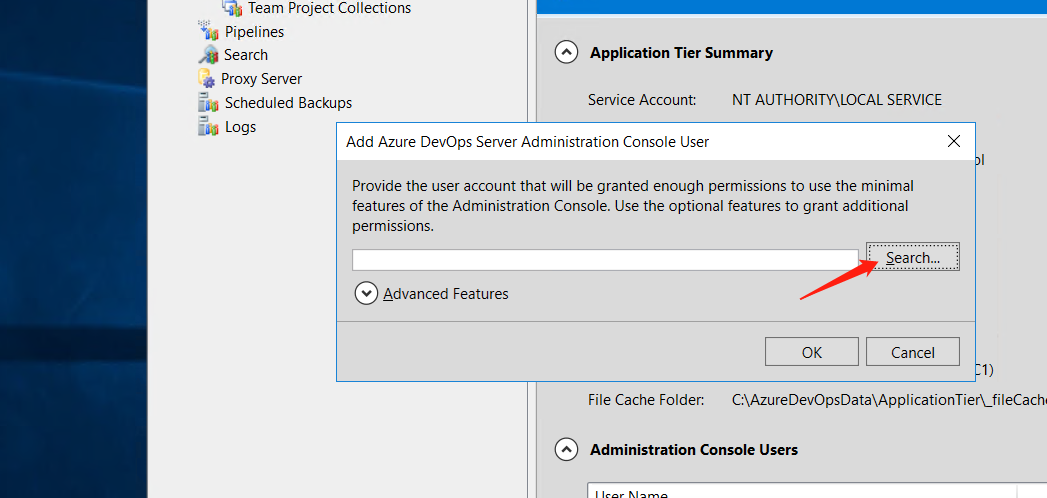Click Administration Console Users heading
Screen dimensions: 1047x498
click(694, 450)
